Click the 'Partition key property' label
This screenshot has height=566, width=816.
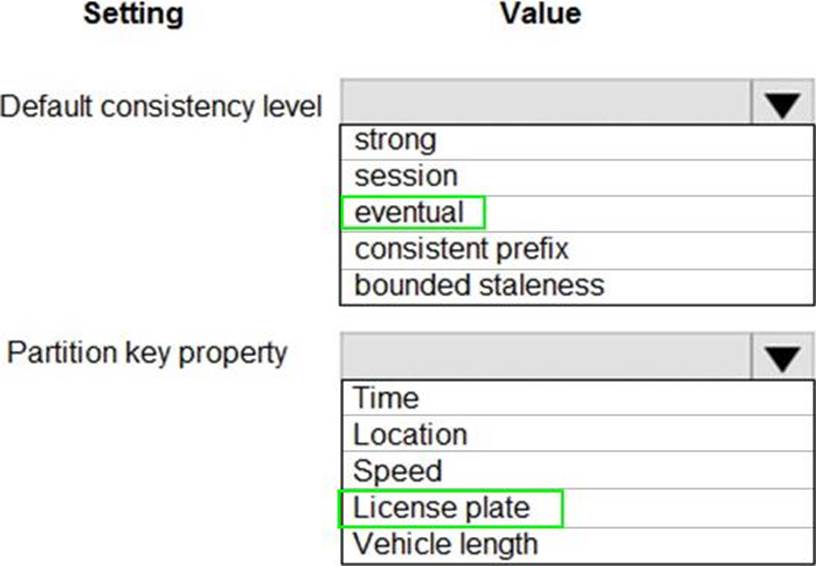pos(147,353)
